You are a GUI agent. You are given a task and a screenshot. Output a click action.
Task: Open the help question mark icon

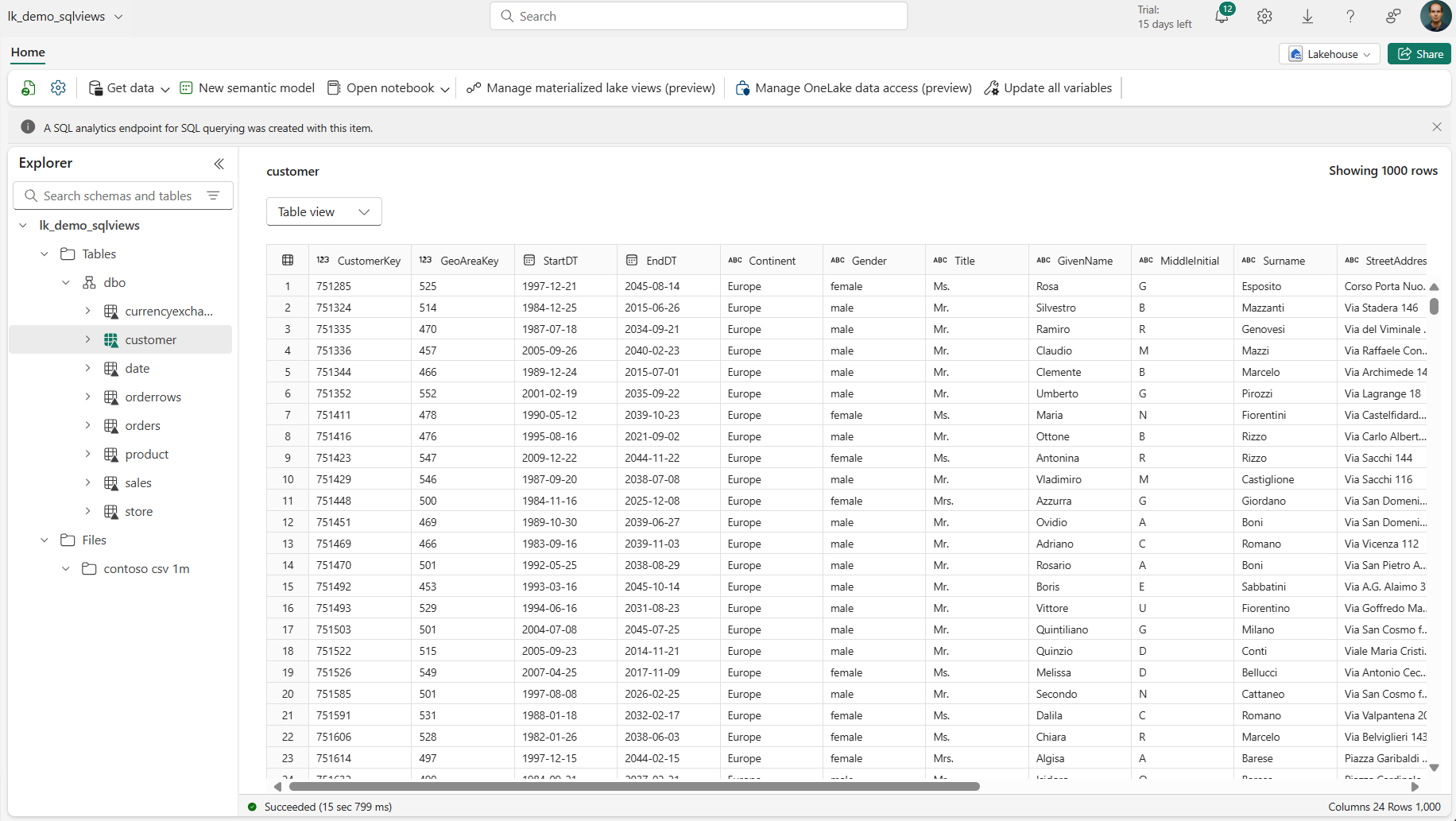point(1350,16)
